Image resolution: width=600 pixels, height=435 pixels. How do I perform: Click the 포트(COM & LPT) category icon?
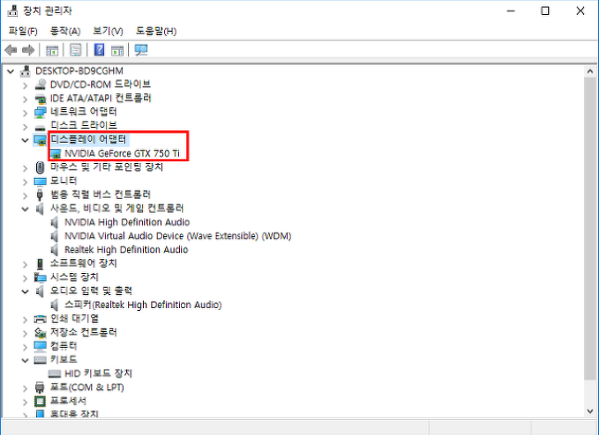pyautogui.click(x=40, y=388)
